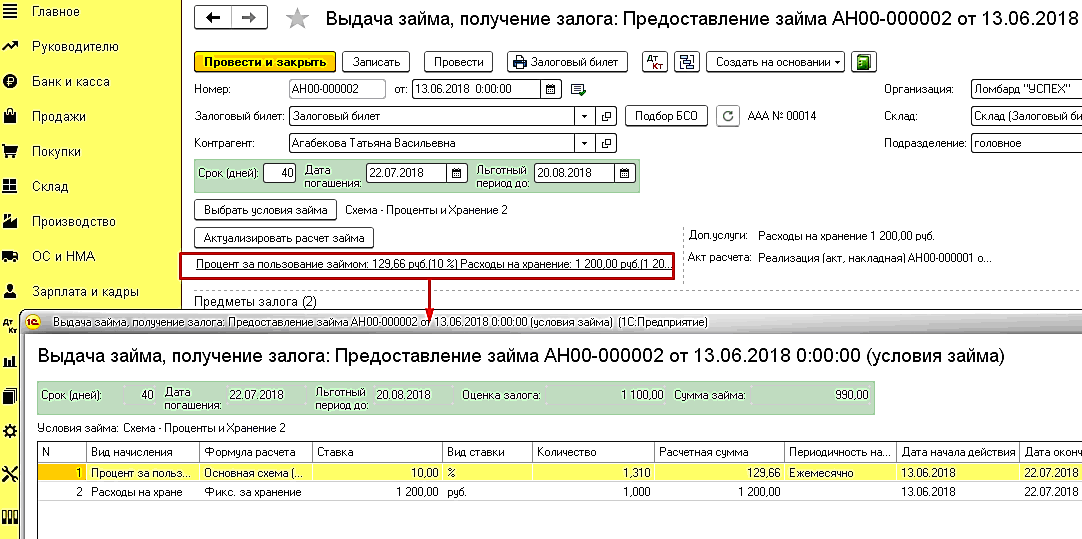
Task: Open the document structure icon in toolbar
Action: [x=687, y=61]
